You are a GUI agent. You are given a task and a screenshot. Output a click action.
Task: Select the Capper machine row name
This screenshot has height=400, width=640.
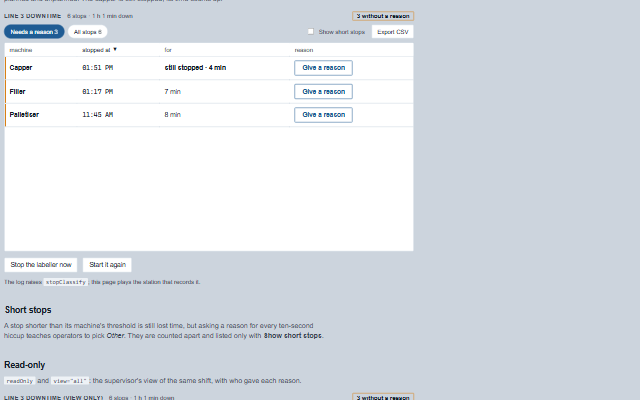21,68
